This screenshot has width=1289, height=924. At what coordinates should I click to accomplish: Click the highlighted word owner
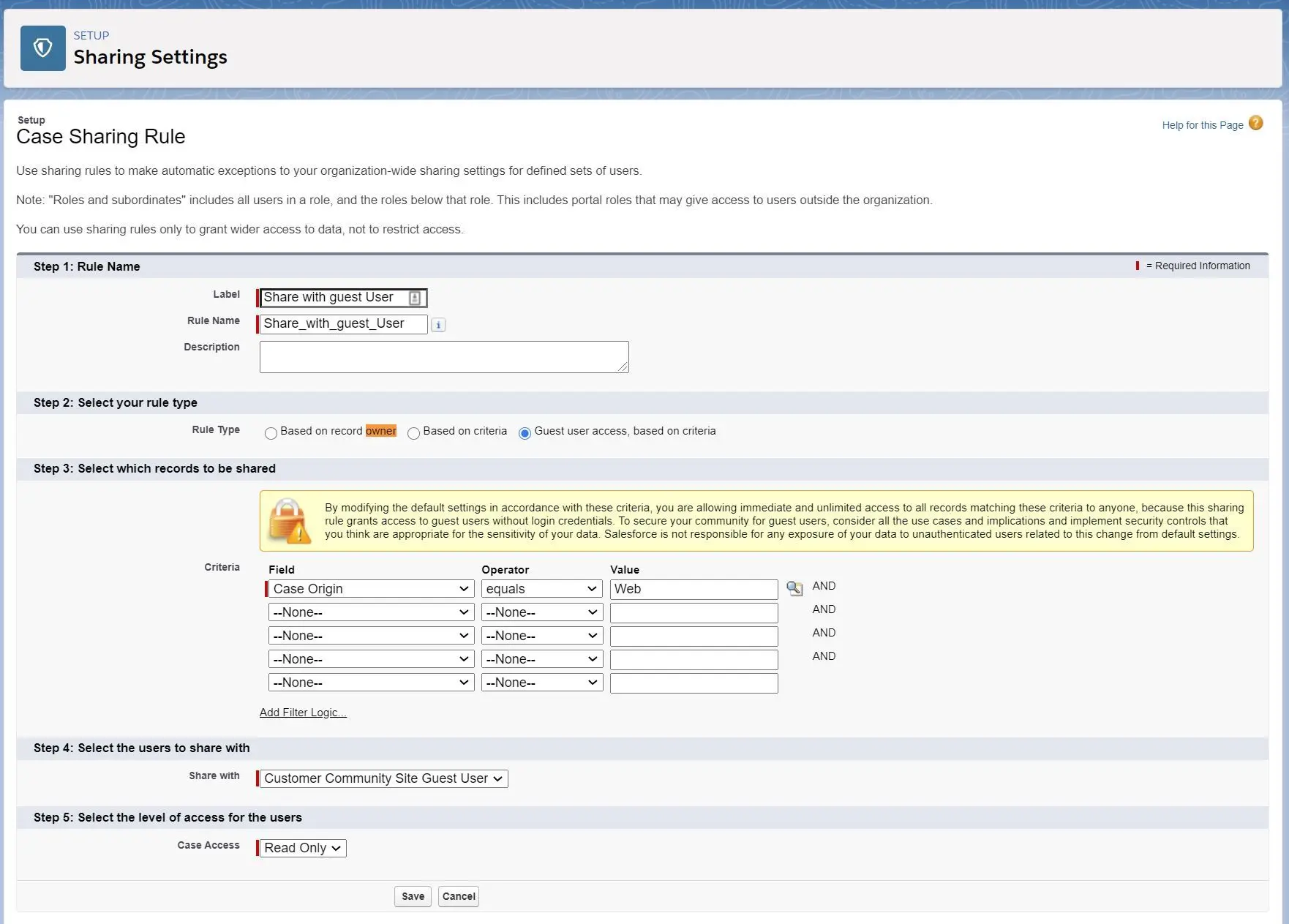pyautogui.click(x=381, y=431)
